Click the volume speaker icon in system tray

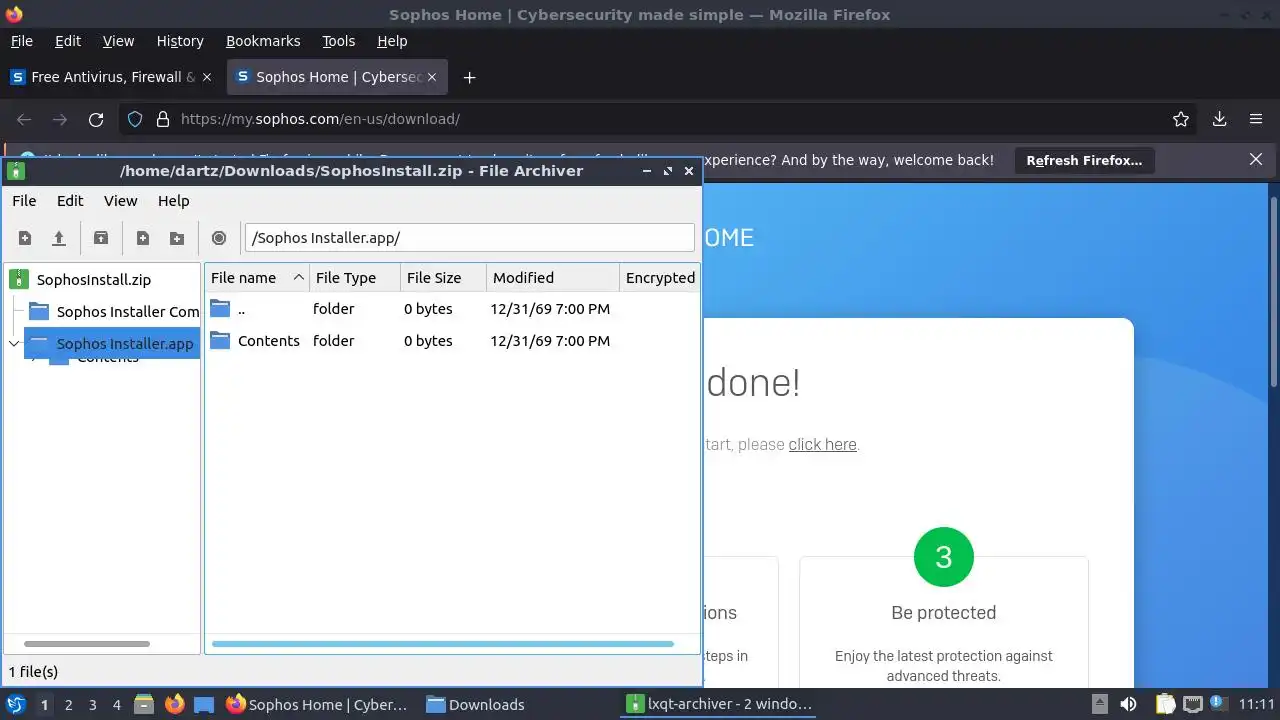(x=1128, y=704)
